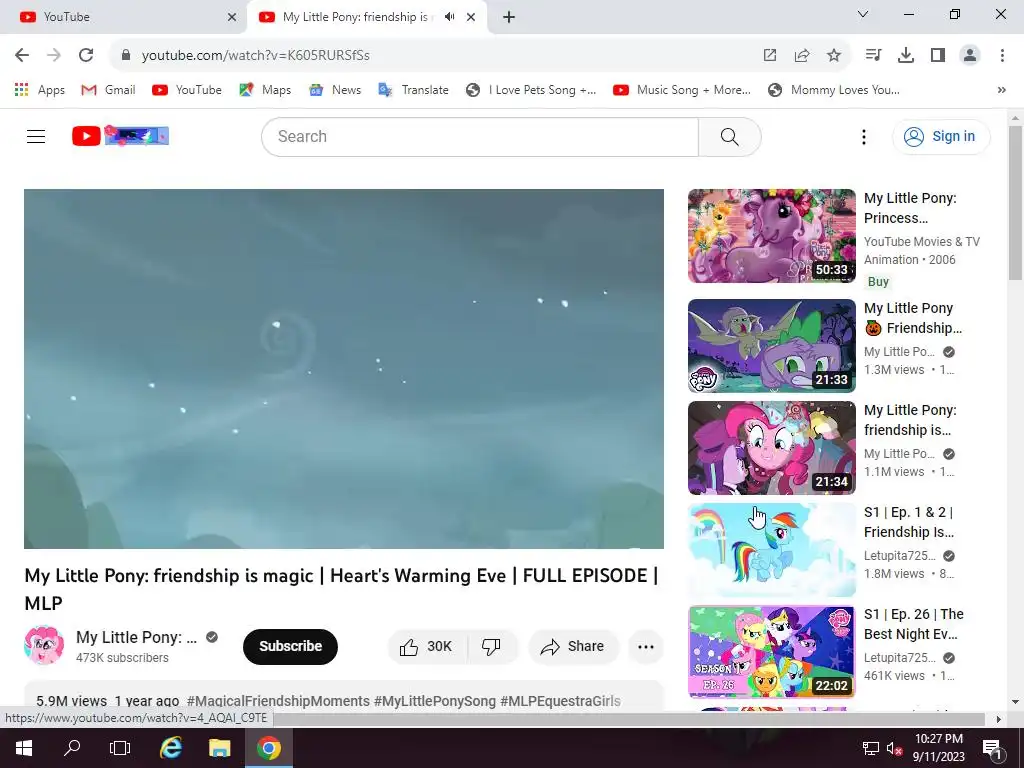The image size is (1024, 768).
Task: Open File Explorer from taskbar
Action: tap(219, 748)
